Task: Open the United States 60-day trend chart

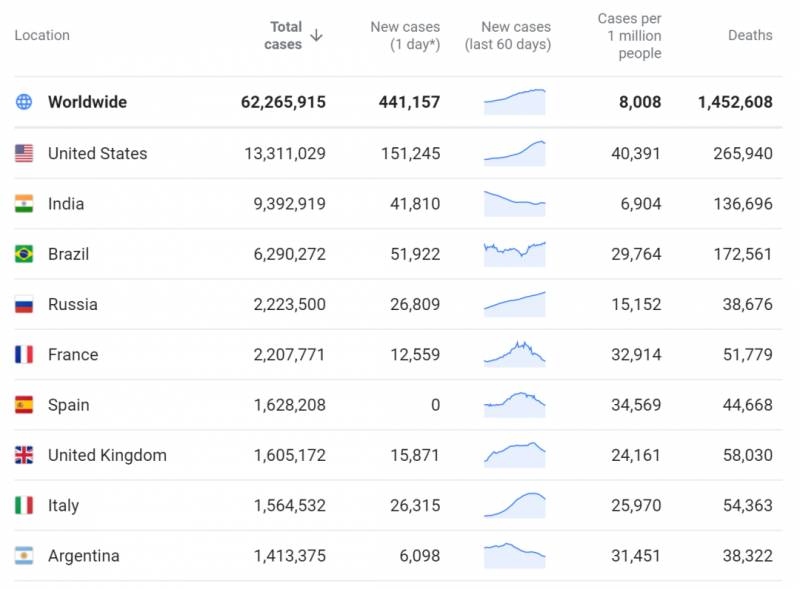Action: (x=515, y=152)
